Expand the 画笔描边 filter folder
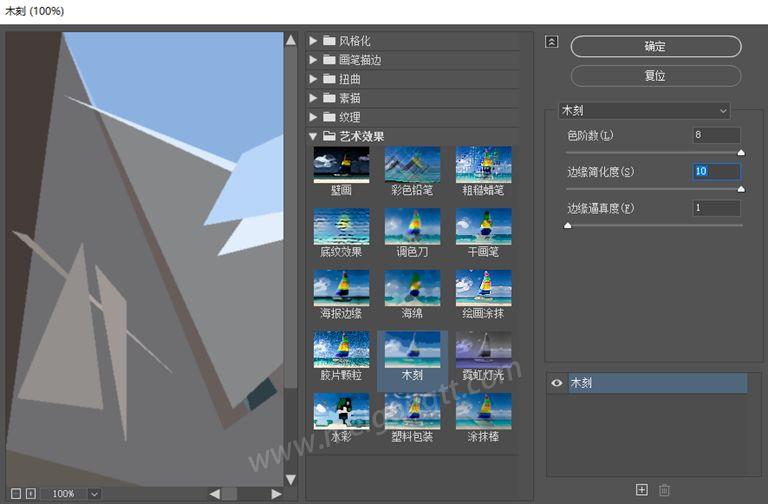 click(x=313, y=60)
